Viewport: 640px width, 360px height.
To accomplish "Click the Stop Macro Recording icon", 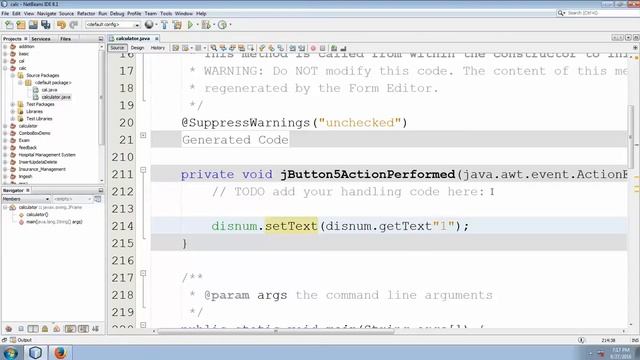I will click(x=322, y=48).
